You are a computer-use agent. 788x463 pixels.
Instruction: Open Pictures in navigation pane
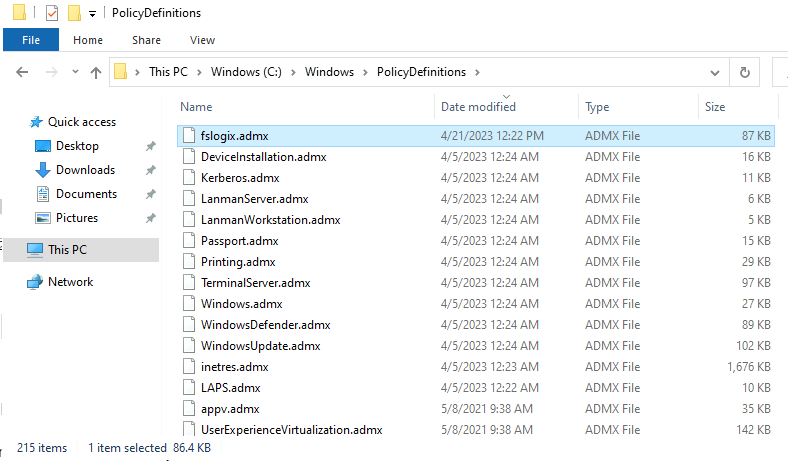click(77, 218)
